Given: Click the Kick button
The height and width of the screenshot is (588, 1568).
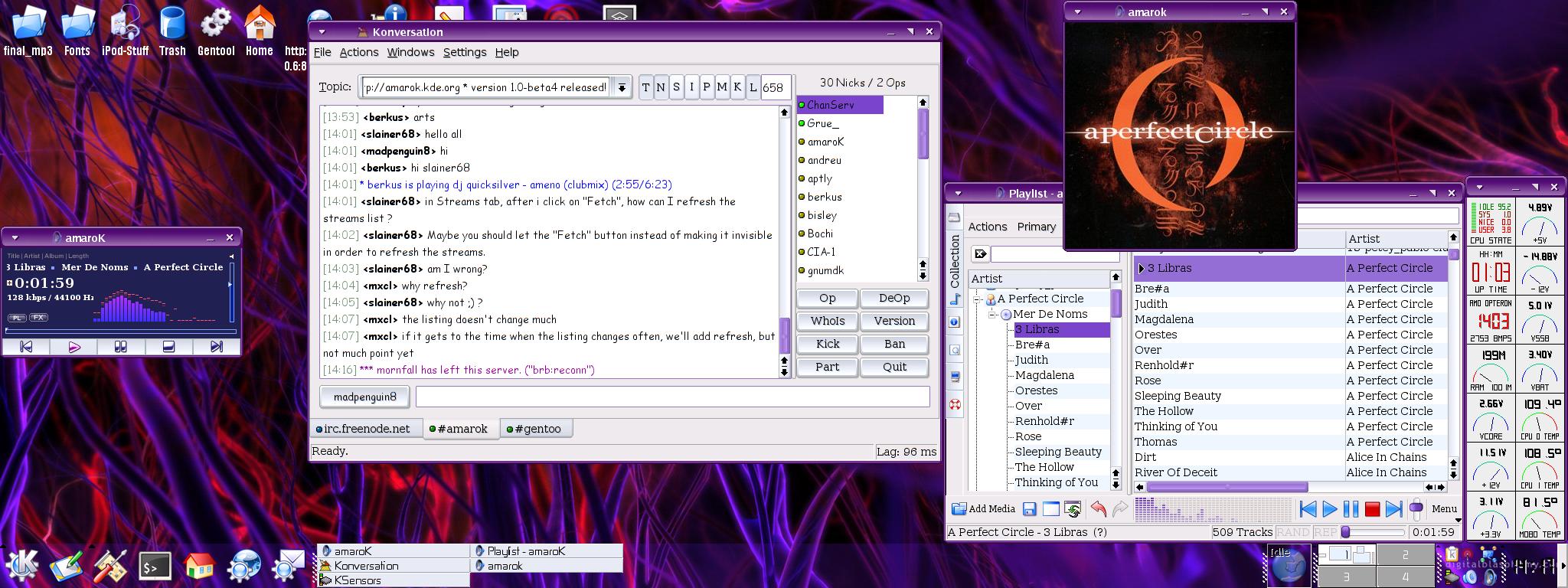Looking at the screenshot, I should point(827,344).
